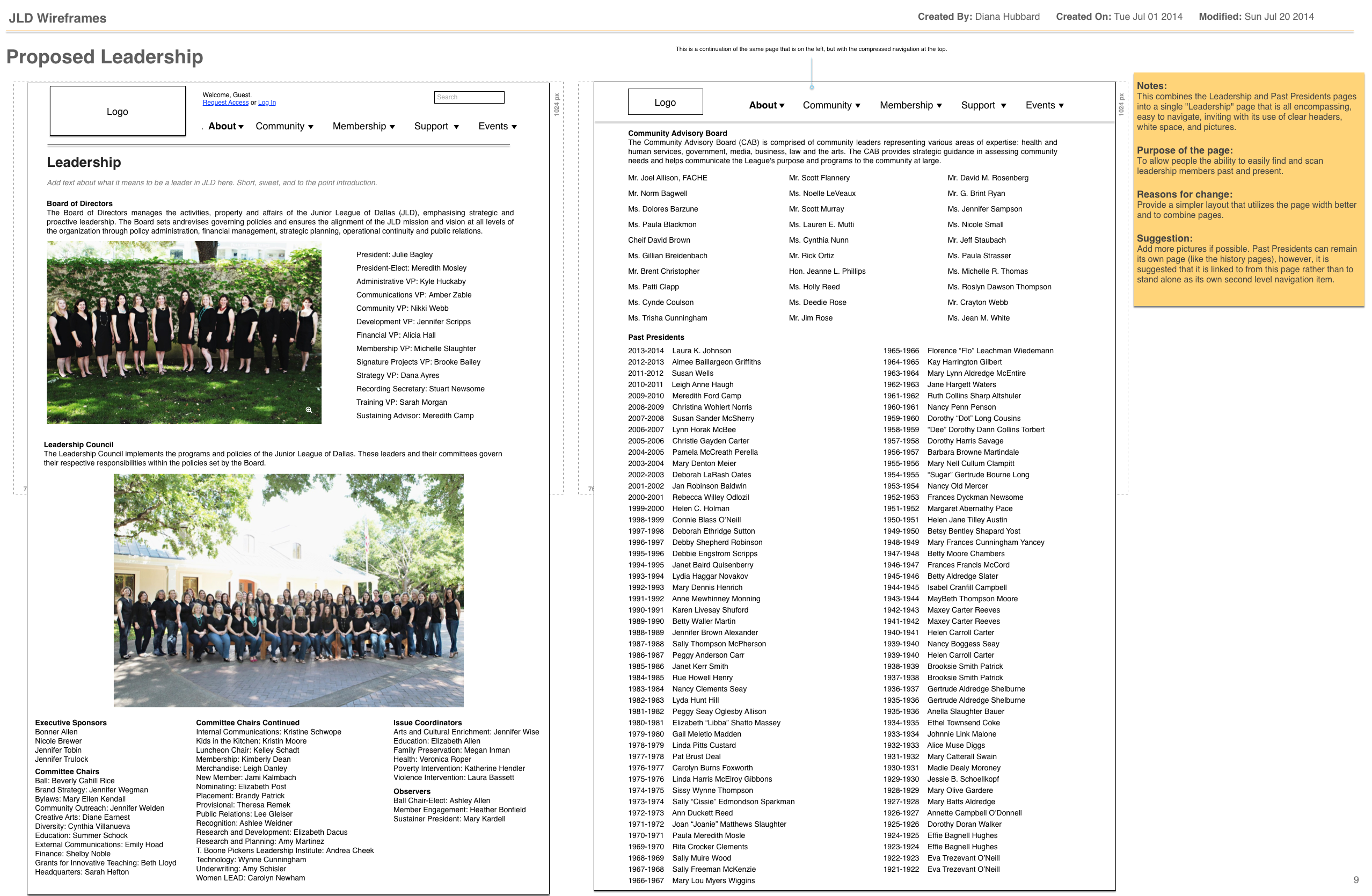Select 2009-2010 Meredith Ford Camp row
The height and width of the screenshot is (896, 1372).
point(684,396)
